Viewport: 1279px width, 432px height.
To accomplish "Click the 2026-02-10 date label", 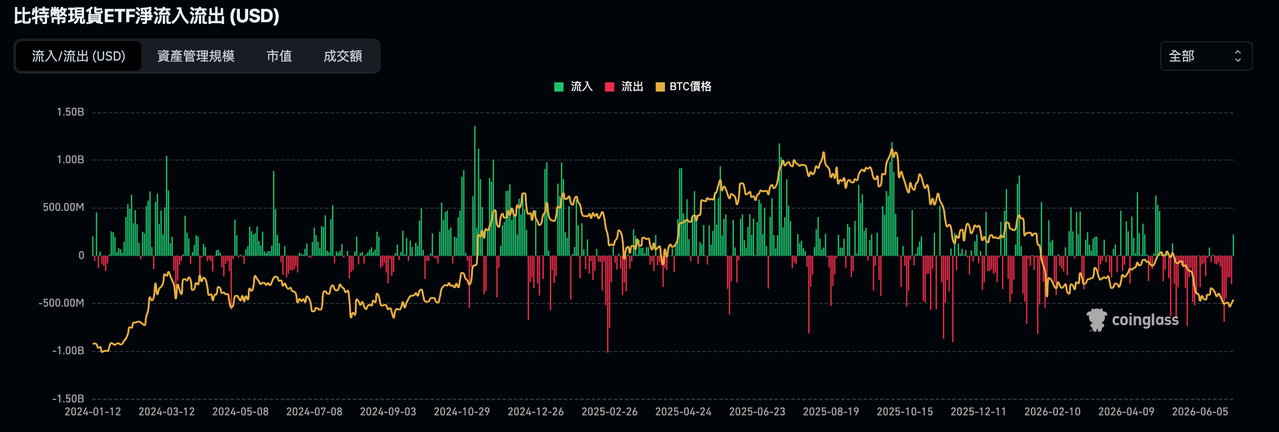I will point(1053,411).
